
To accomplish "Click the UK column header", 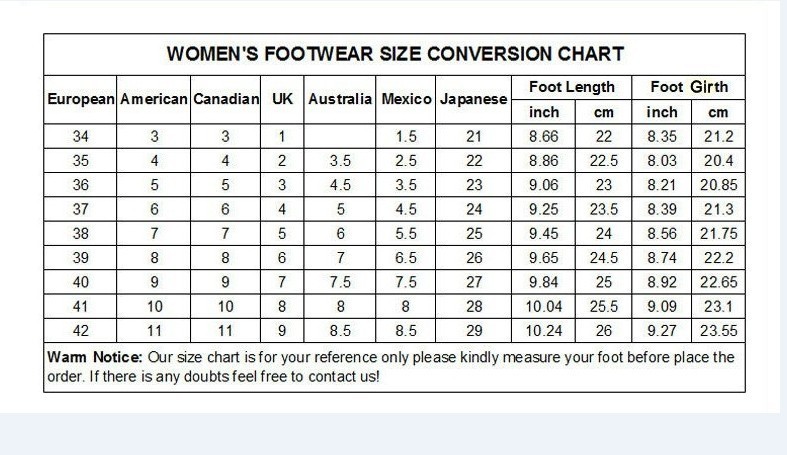I will (282, 98).
